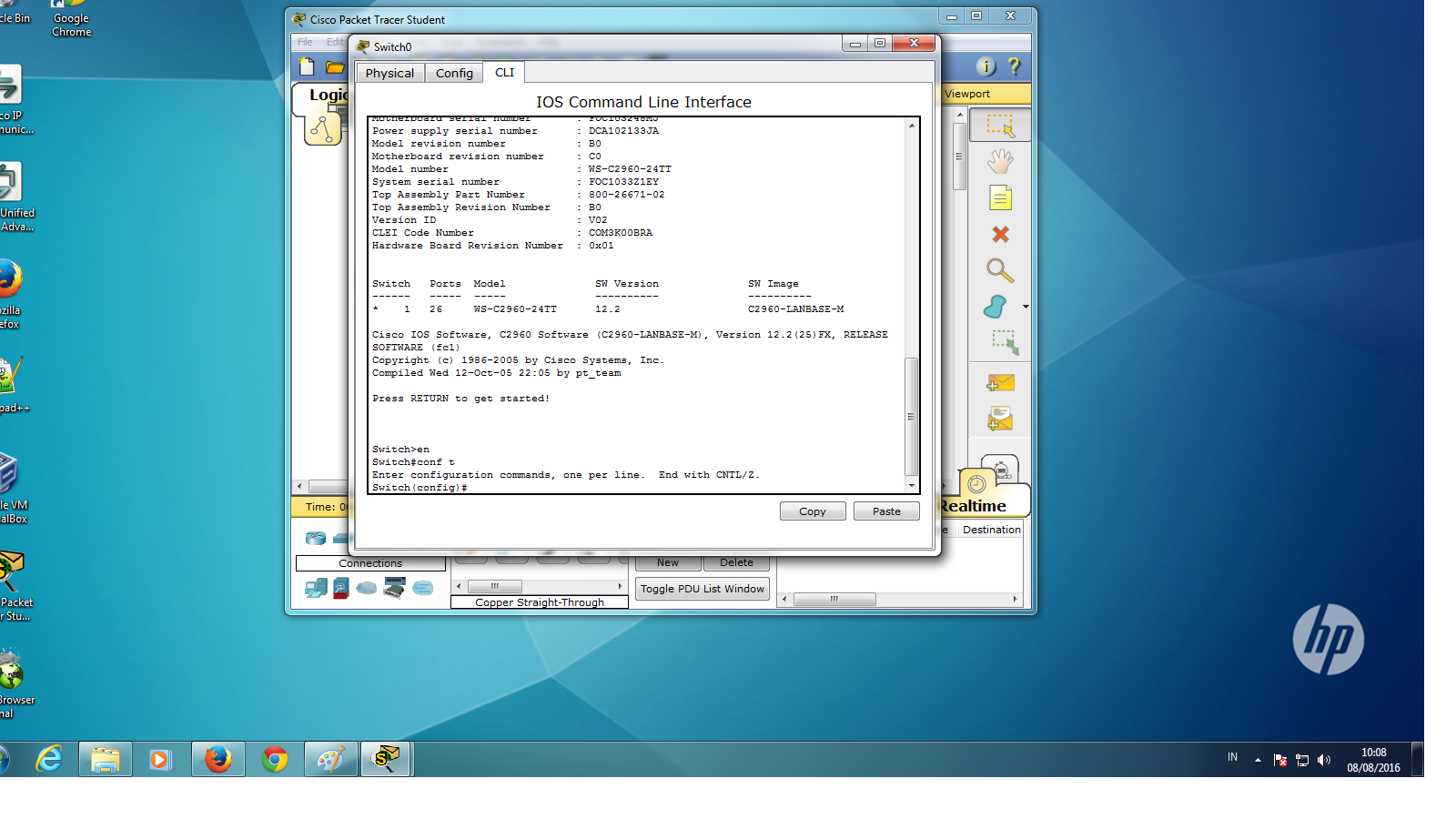Click the New file toolbar icon

(x=307, y=66)
